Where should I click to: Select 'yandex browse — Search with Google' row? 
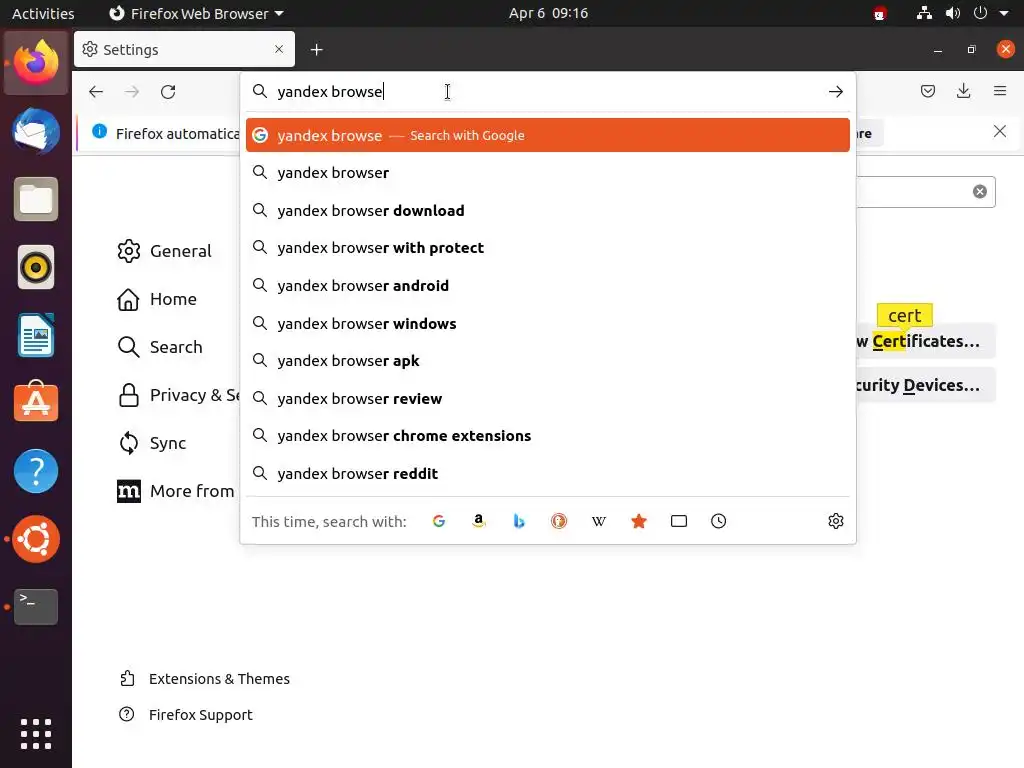coord(547,135)
